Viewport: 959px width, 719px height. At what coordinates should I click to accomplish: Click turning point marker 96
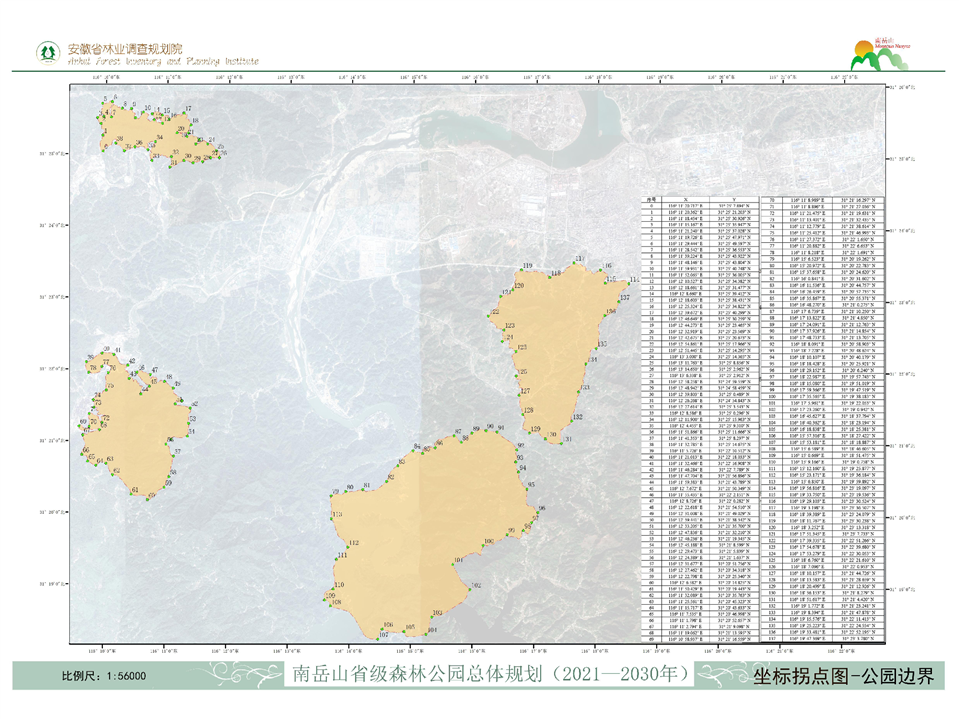pyautogui.click(x=539, y=513)
